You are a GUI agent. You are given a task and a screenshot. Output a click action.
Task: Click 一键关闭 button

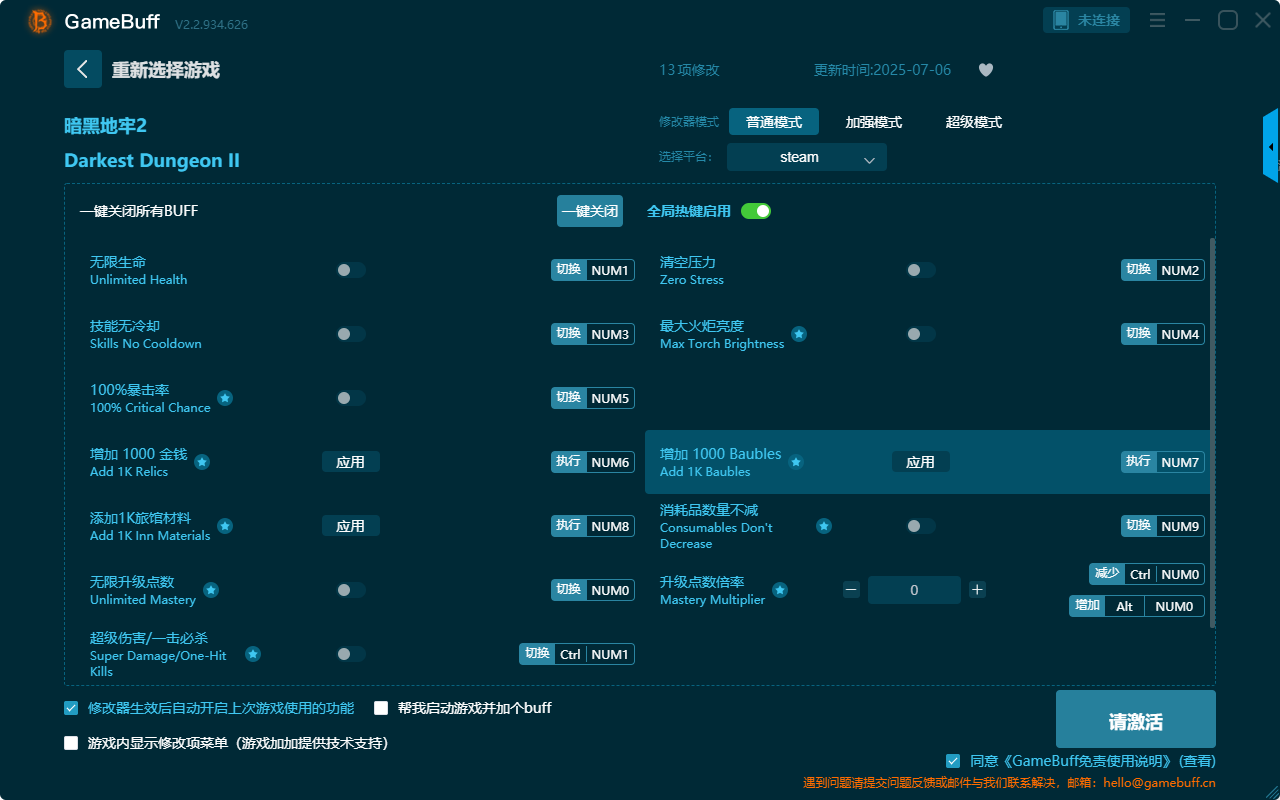click(590, 211)
